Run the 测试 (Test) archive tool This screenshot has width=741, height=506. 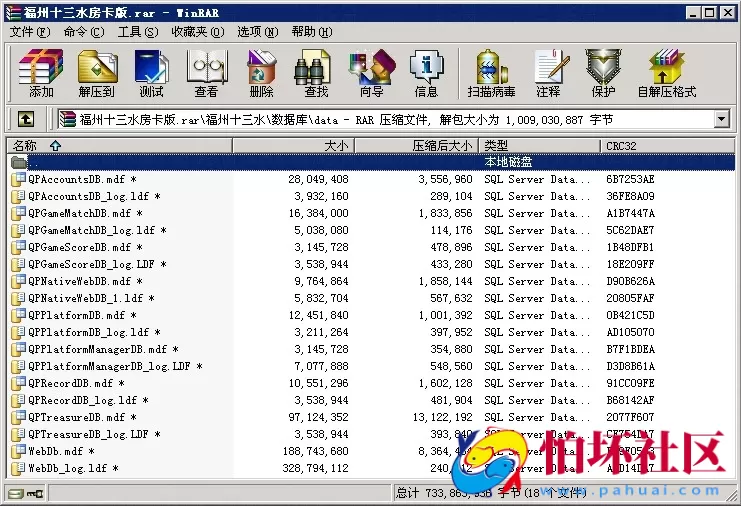152,73
